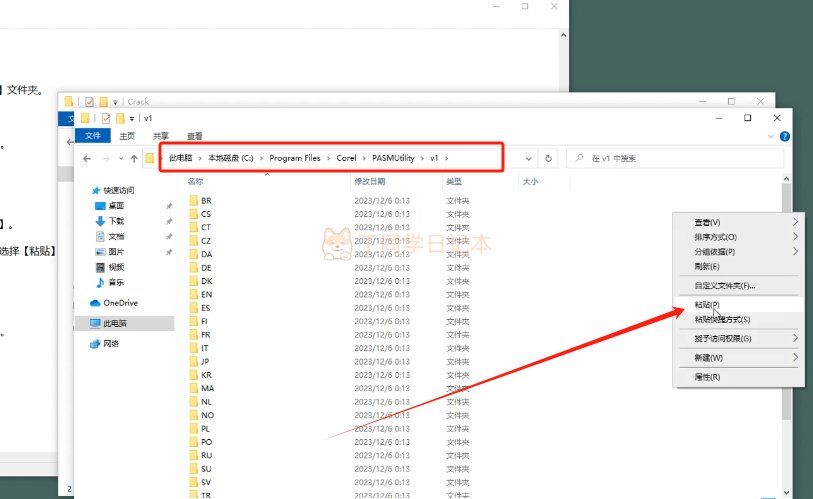Click the Up one level arrow

coord(134,159)
